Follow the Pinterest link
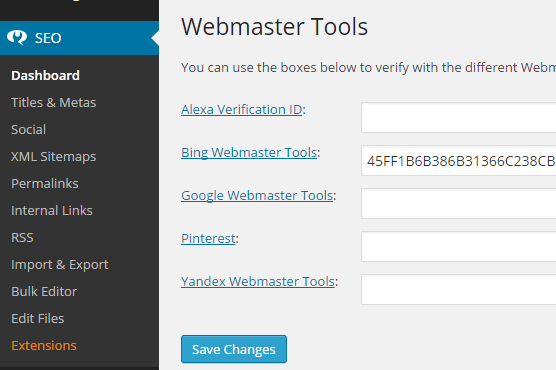The height and width of the screenshot is (370, 556). 208,238
